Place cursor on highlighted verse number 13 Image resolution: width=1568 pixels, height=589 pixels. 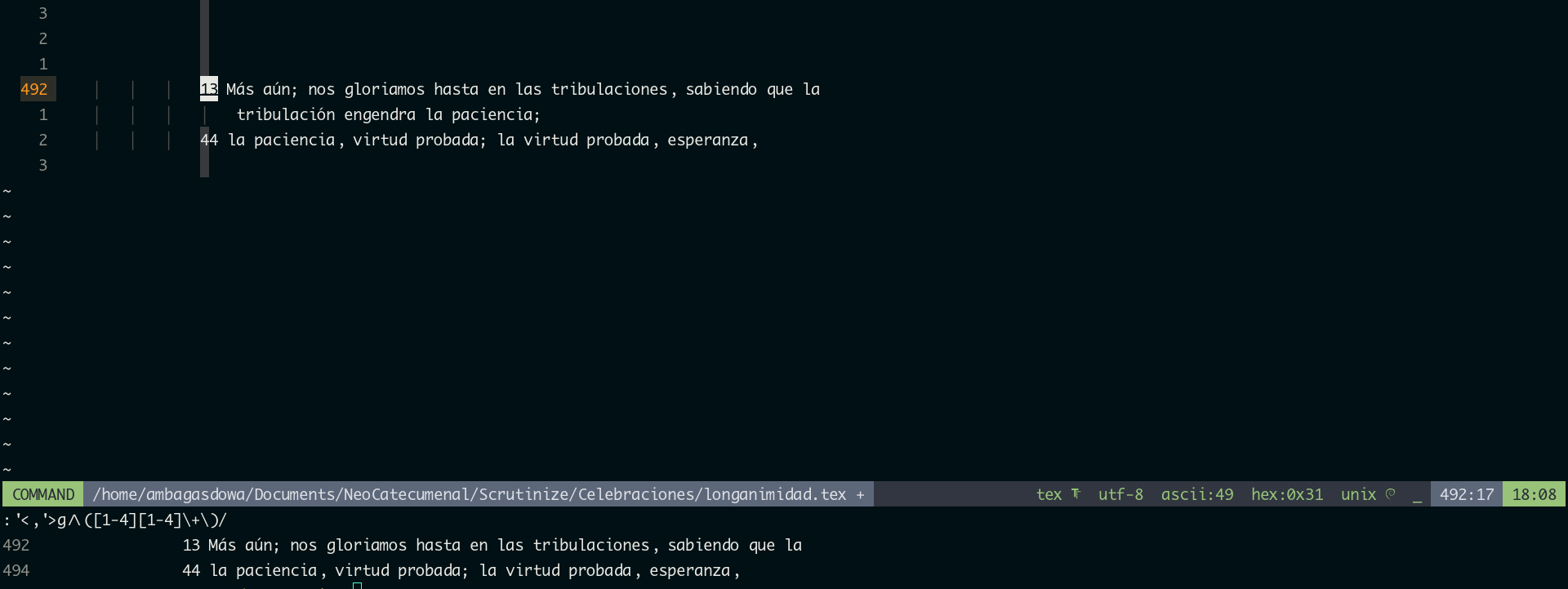209,89
